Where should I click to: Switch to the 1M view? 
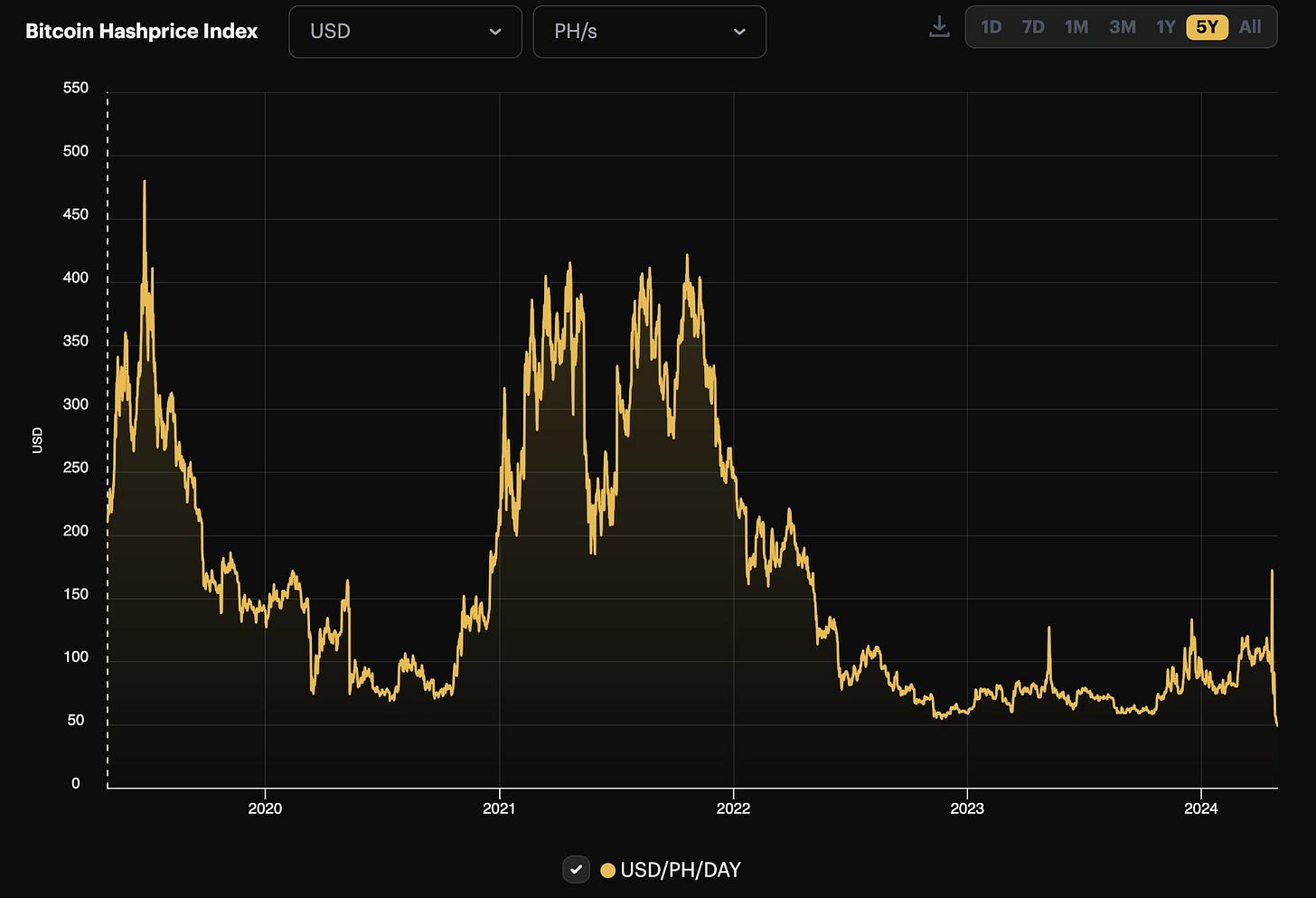1076,27
